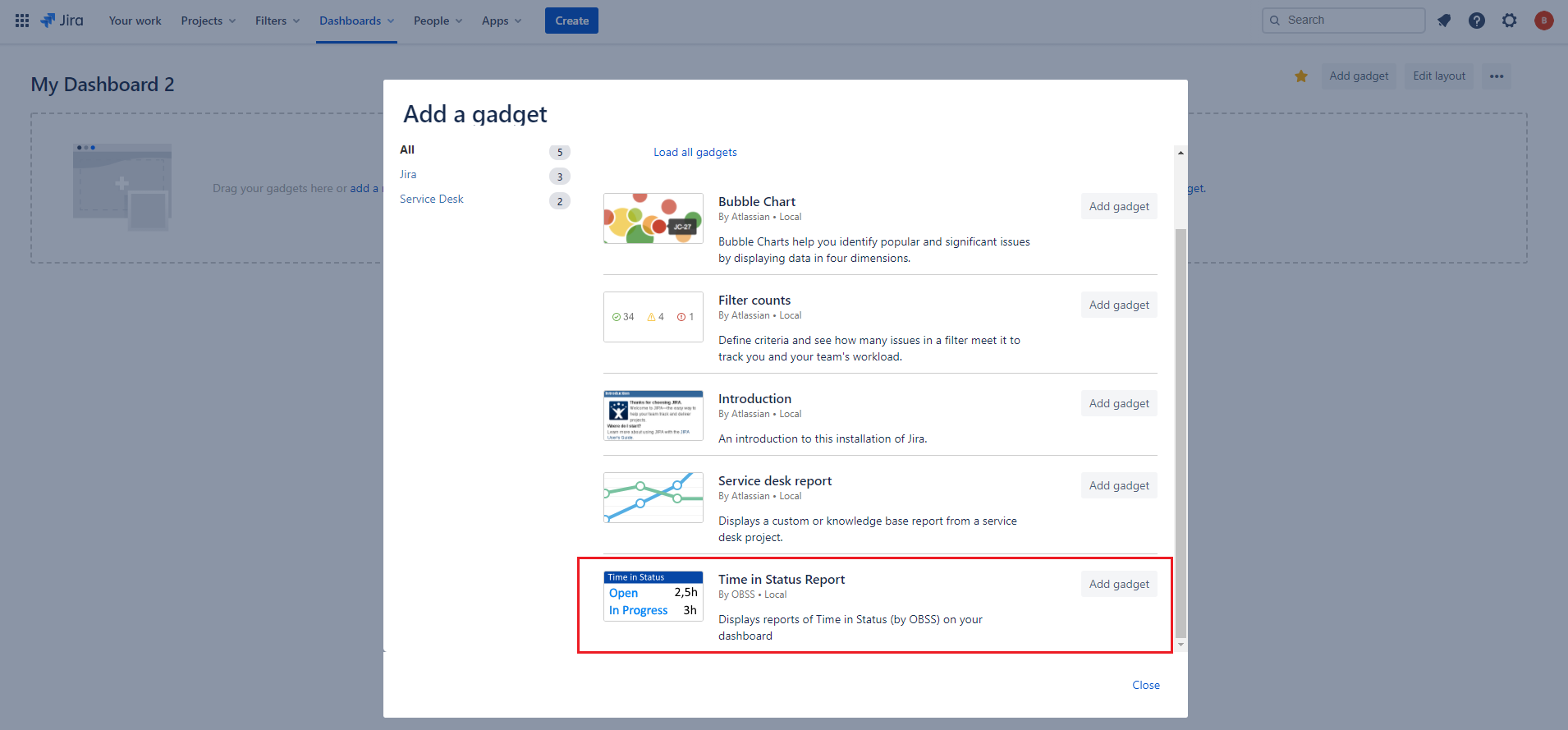
Task: Open the help question mark icon
Action: point(1477,21)
